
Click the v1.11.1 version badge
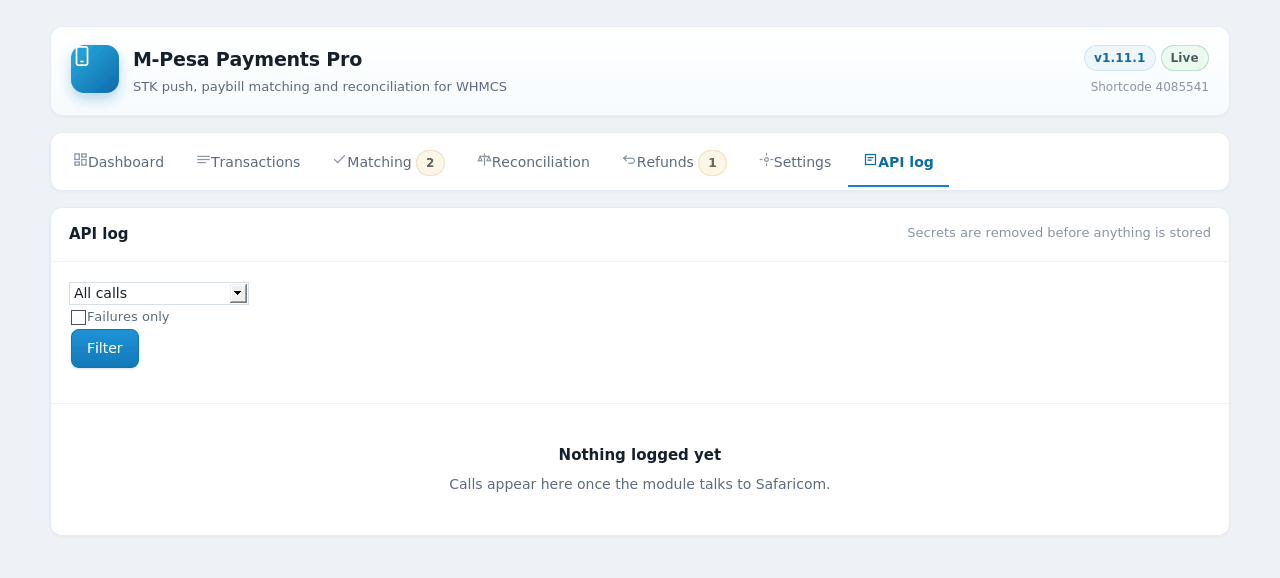click(x=1120, y=58)
